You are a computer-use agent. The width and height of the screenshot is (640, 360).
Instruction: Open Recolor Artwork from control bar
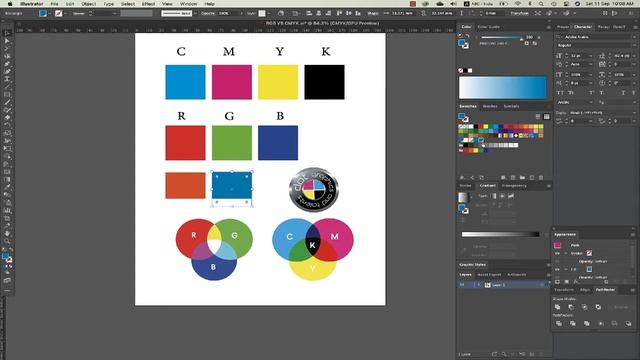click(281, 13)
